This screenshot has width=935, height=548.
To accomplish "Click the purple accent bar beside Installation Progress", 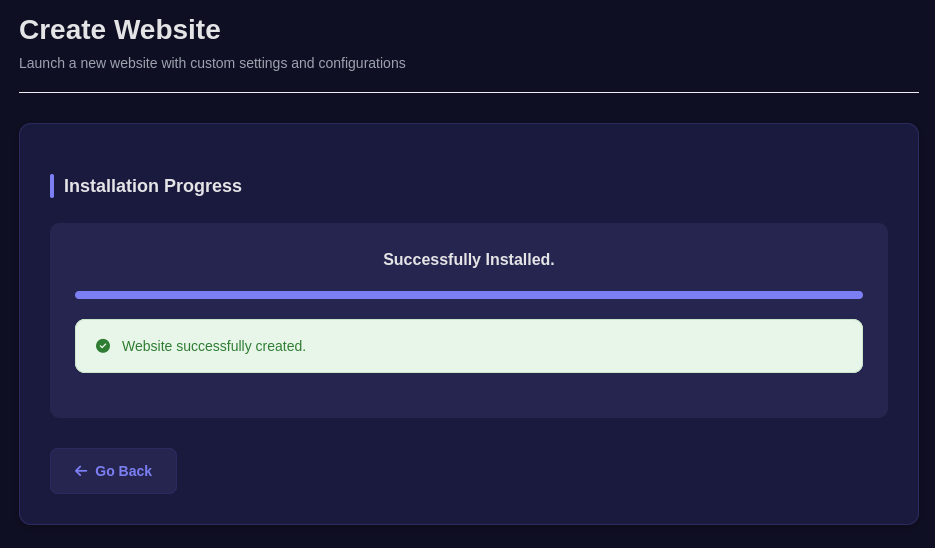I will pos(52,186).
